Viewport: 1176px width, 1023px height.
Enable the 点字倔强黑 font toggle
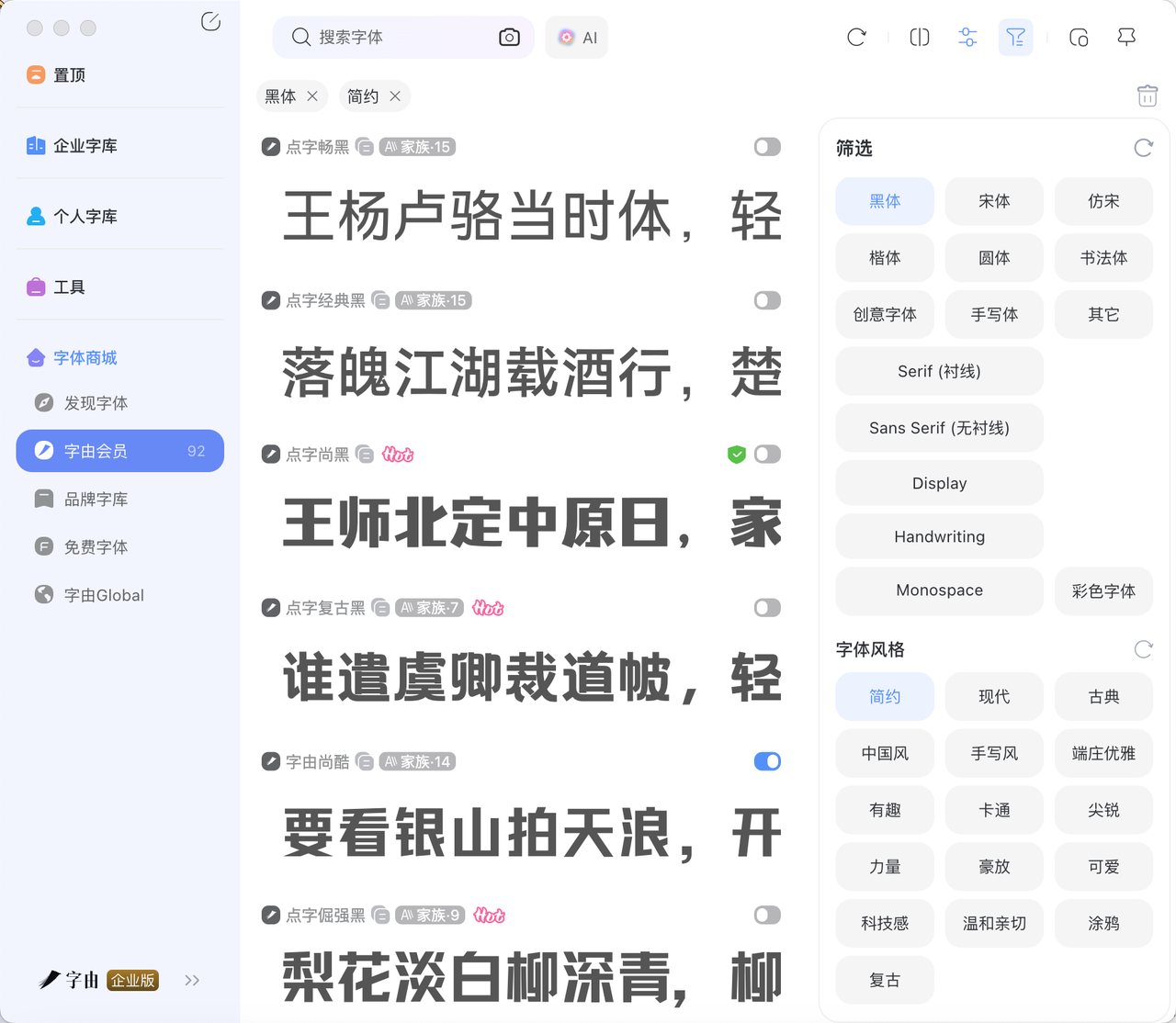(767, 915)
